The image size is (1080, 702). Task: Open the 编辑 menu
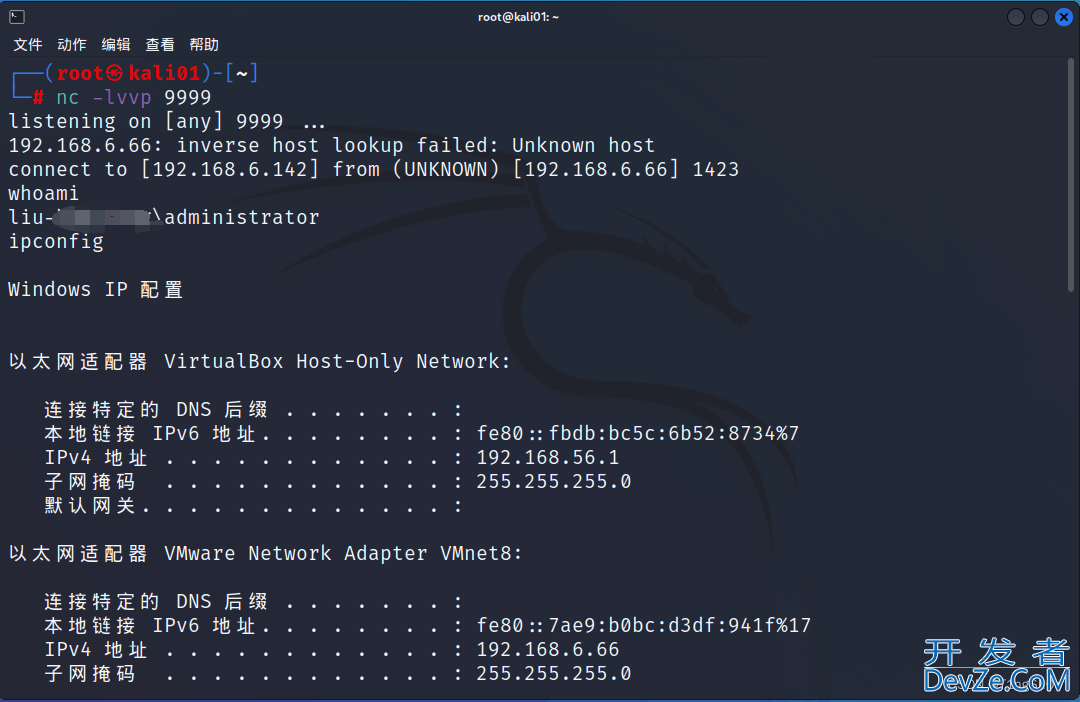(116, 45)
